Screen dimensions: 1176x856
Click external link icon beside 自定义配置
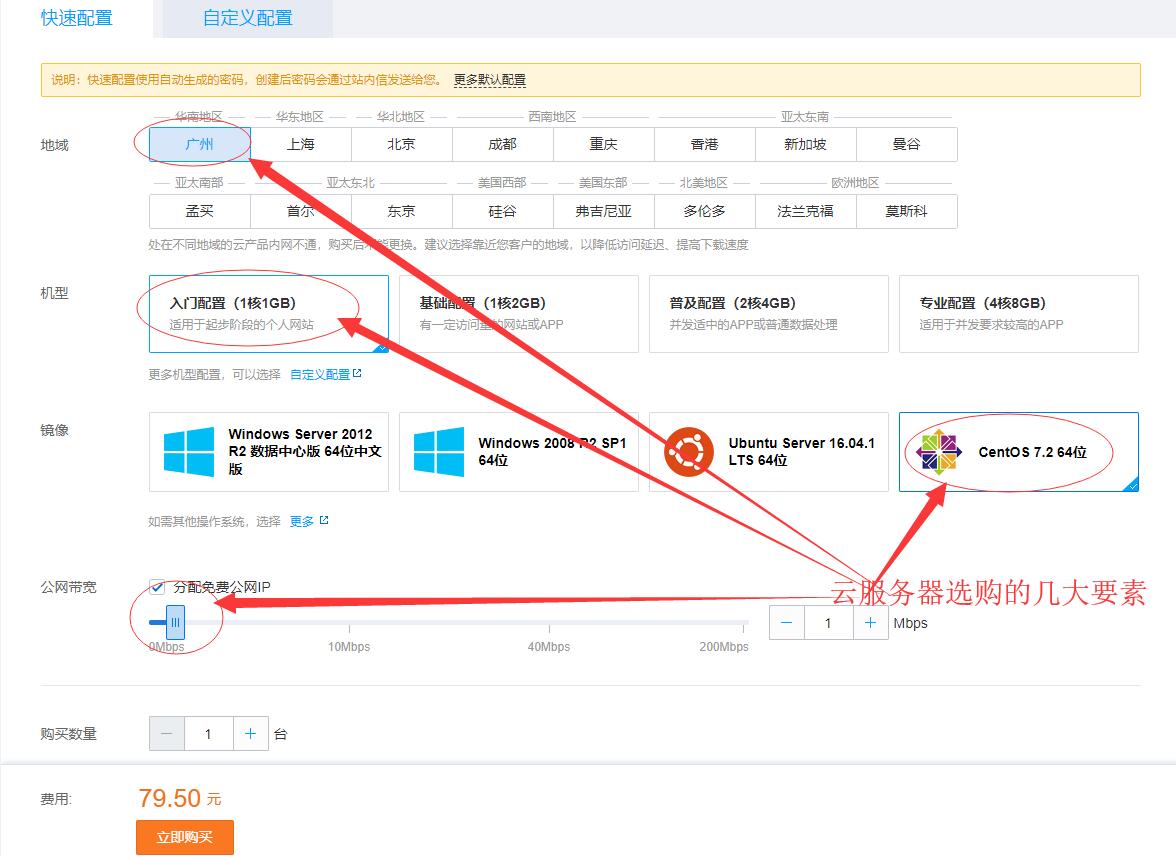pyautogui.click(x=357, y=374)
